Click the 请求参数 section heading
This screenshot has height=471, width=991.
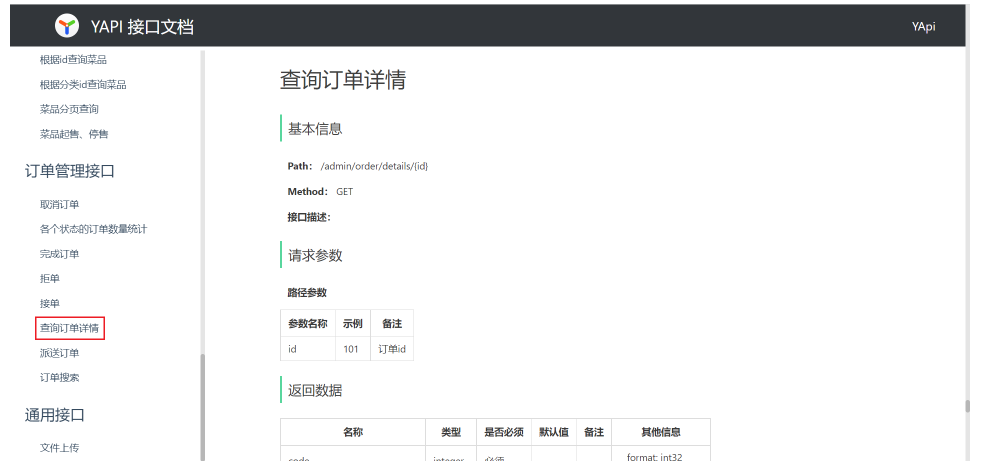click(315, 255)
